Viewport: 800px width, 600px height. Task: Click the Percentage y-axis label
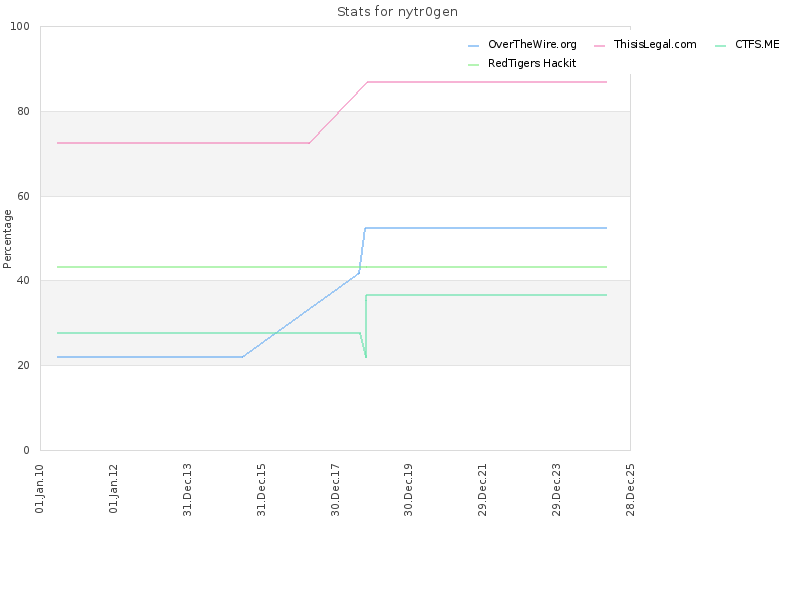7,239
